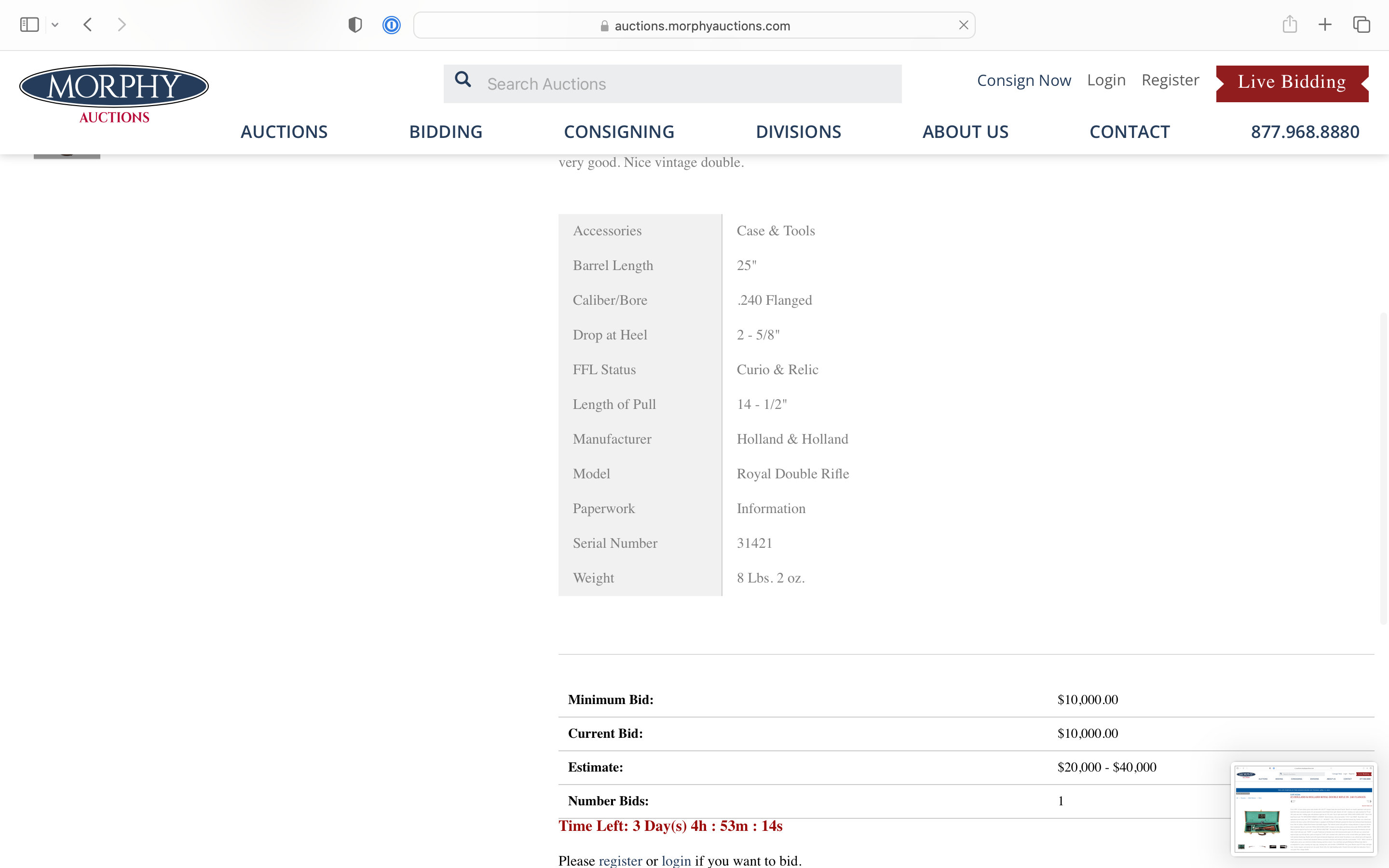Click the Morphy Auctions logo
The width and height of the screenshot is (1389, 868).
[114, 94]
